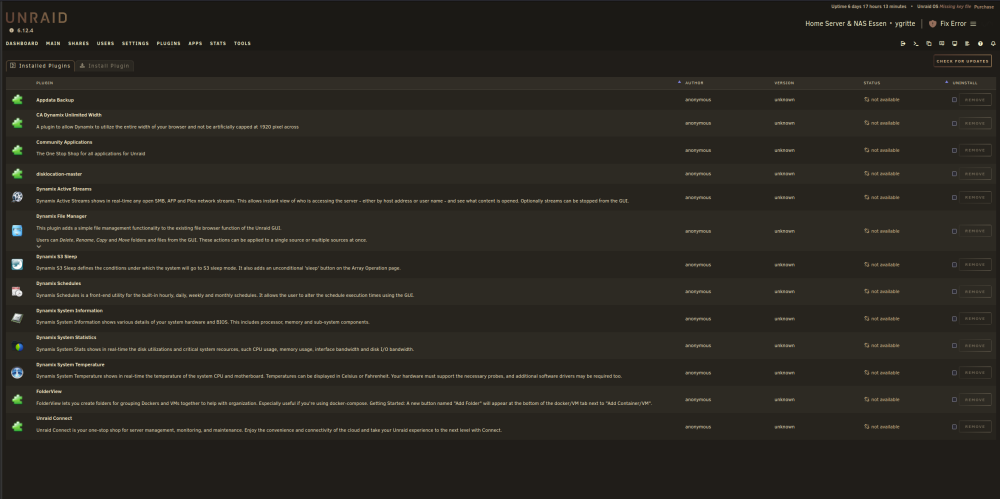Tick uninstall checkbox for Community Applications
Viewport: 1000px width, 499px height.
(954, 151)
